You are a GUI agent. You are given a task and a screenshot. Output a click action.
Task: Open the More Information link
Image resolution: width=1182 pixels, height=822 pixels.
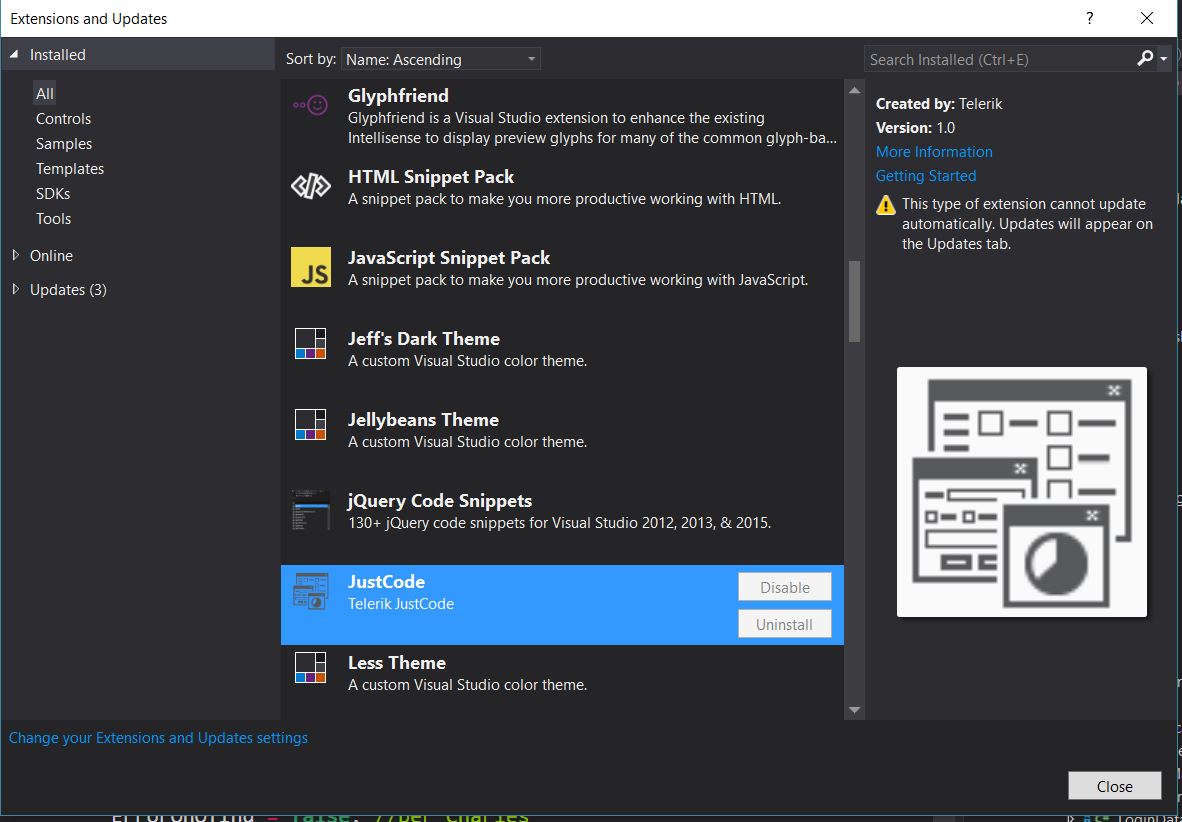pyautogui.click(x=934, y=152)
